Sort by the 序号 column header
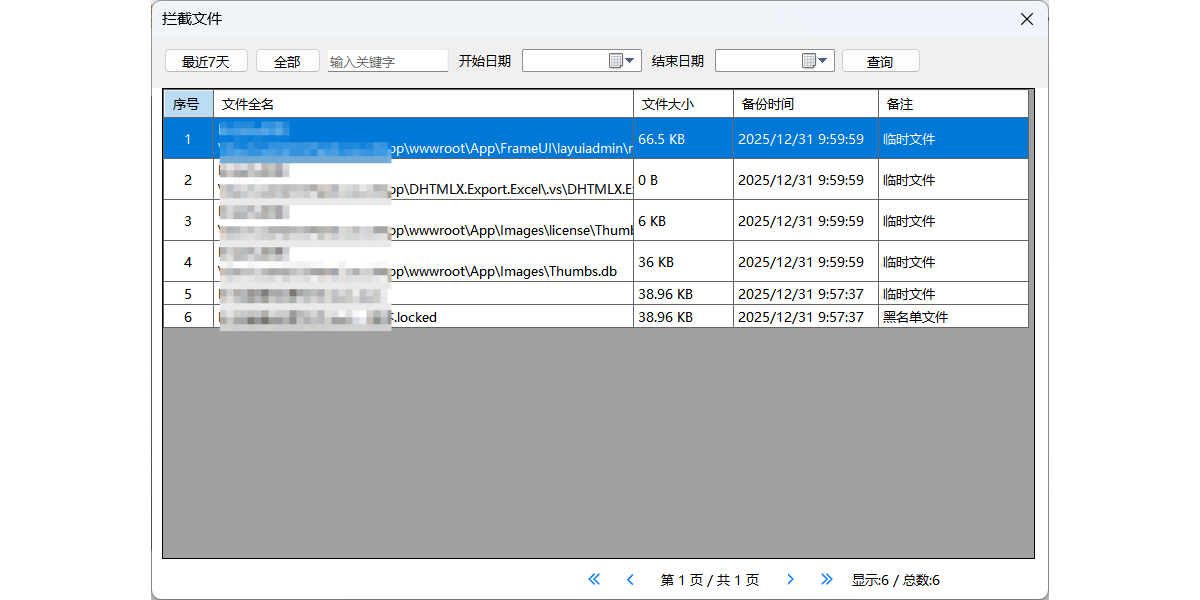This screenshot has width=1200, height=600. point(187,104)
